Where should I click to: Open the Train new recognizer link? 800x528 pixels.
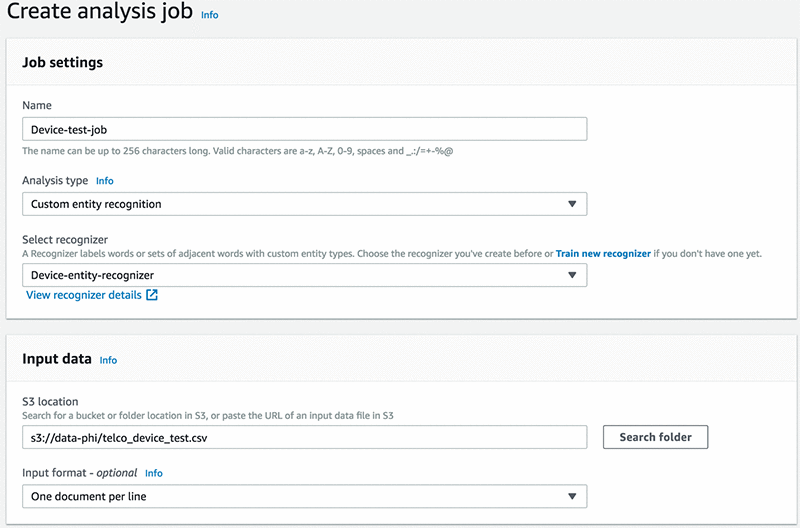coord(603,254)
